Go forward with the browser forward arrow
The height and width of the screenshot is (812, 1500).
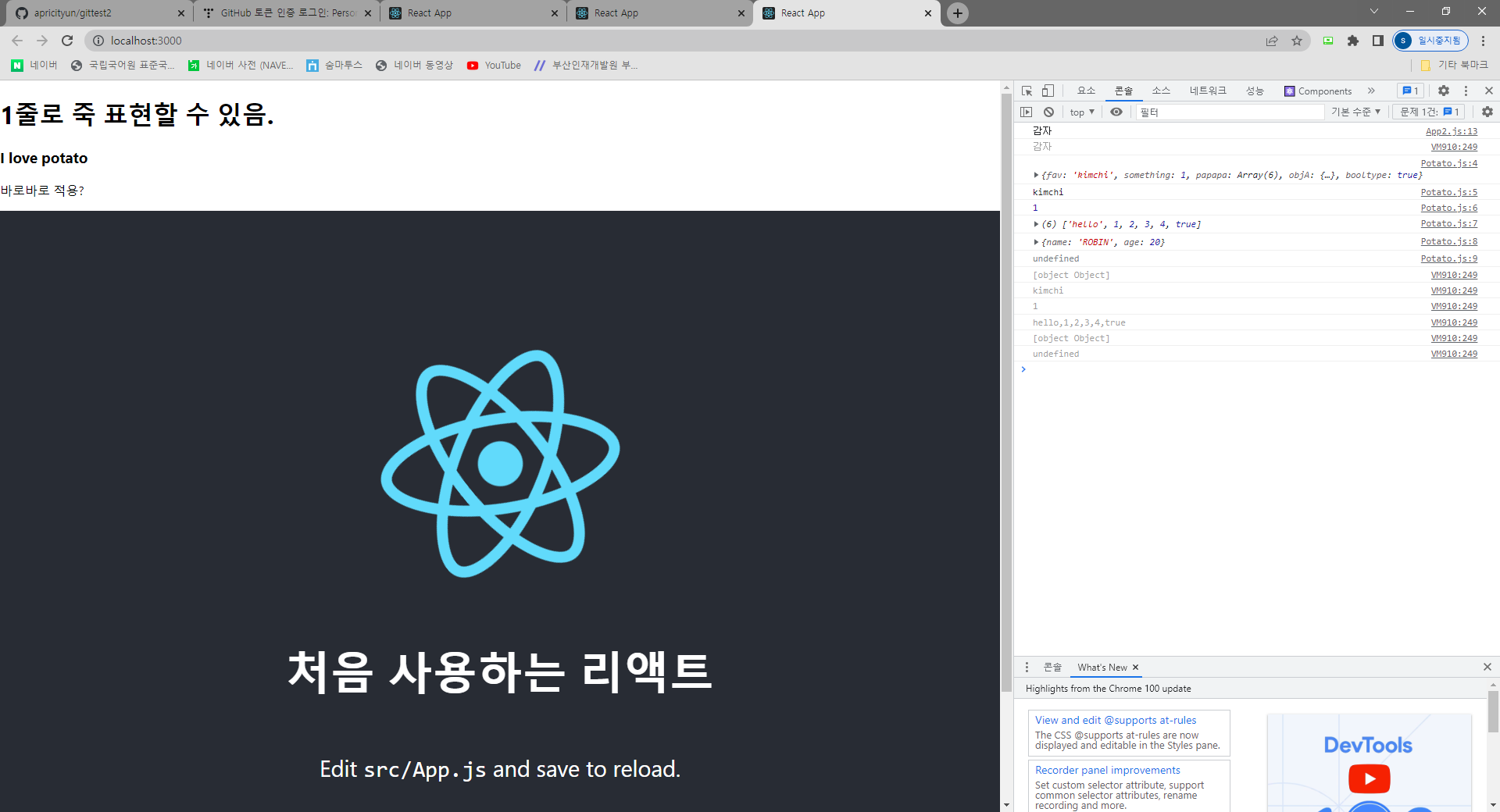click(x=42, y=41)
